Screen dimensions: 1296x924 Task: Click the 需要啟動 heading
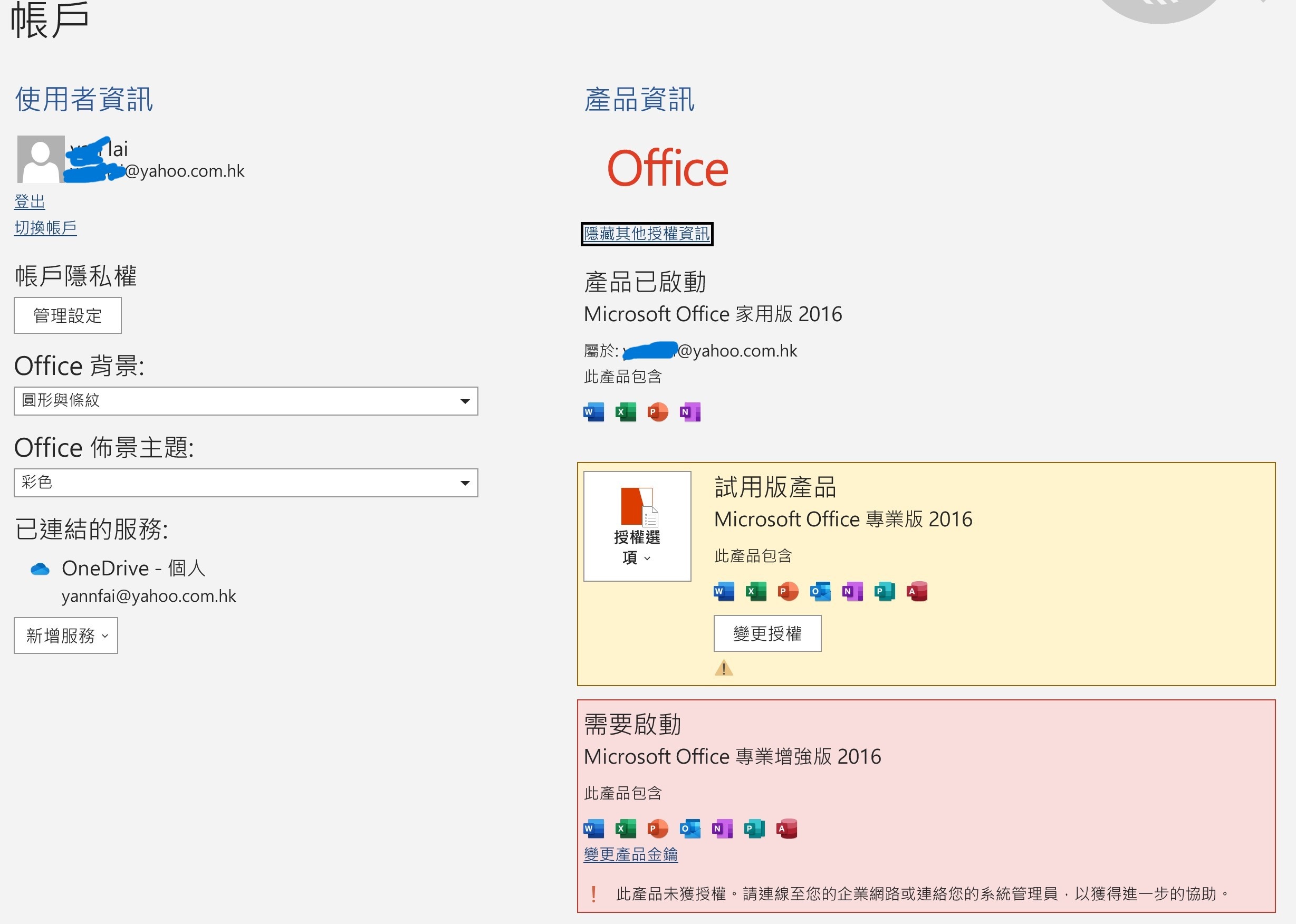pyautogui.click(x=632, y=724)
